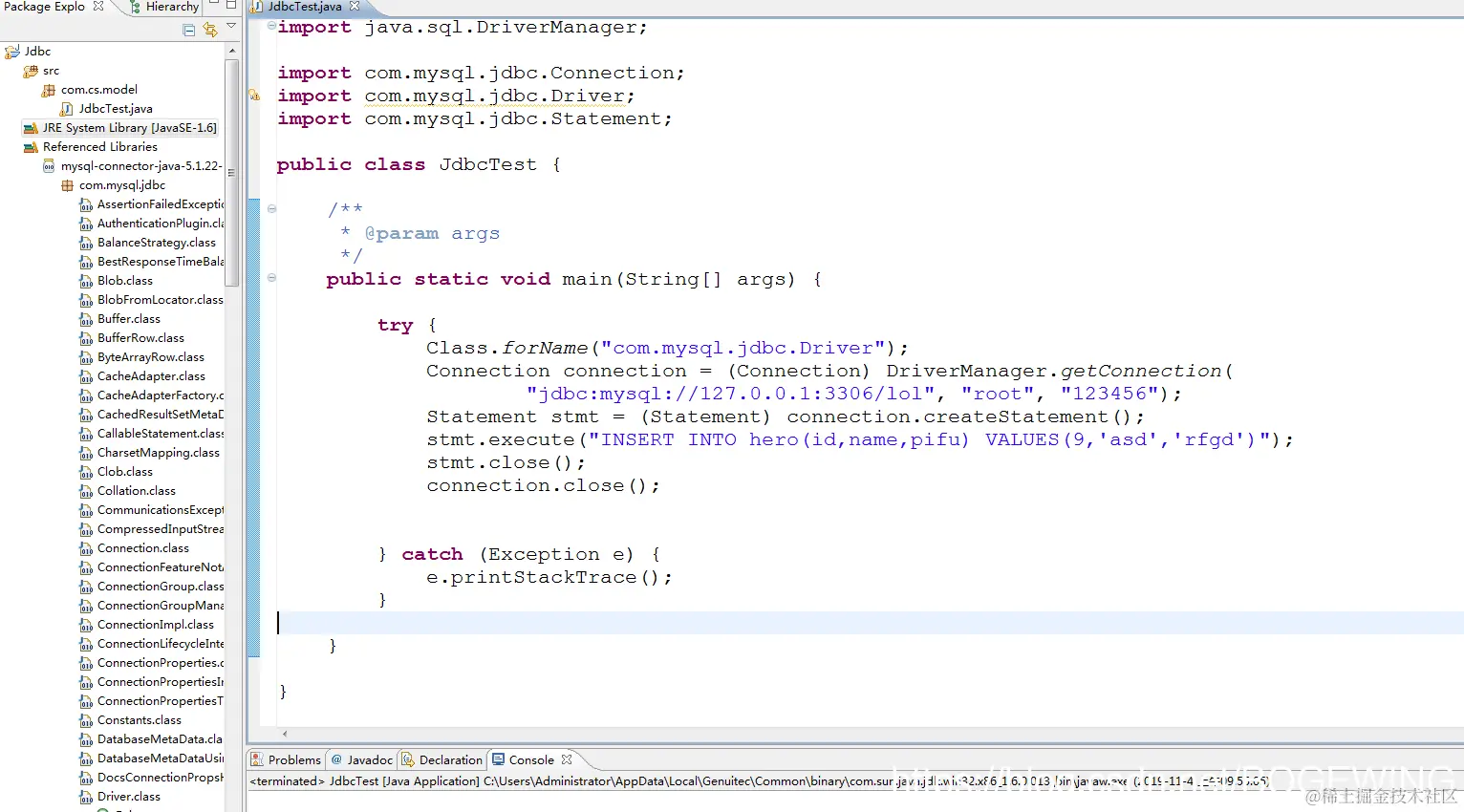This screenshot has width=1464, height=812.
Task: Open the Javadoc tab
Action: coord(362,760)
